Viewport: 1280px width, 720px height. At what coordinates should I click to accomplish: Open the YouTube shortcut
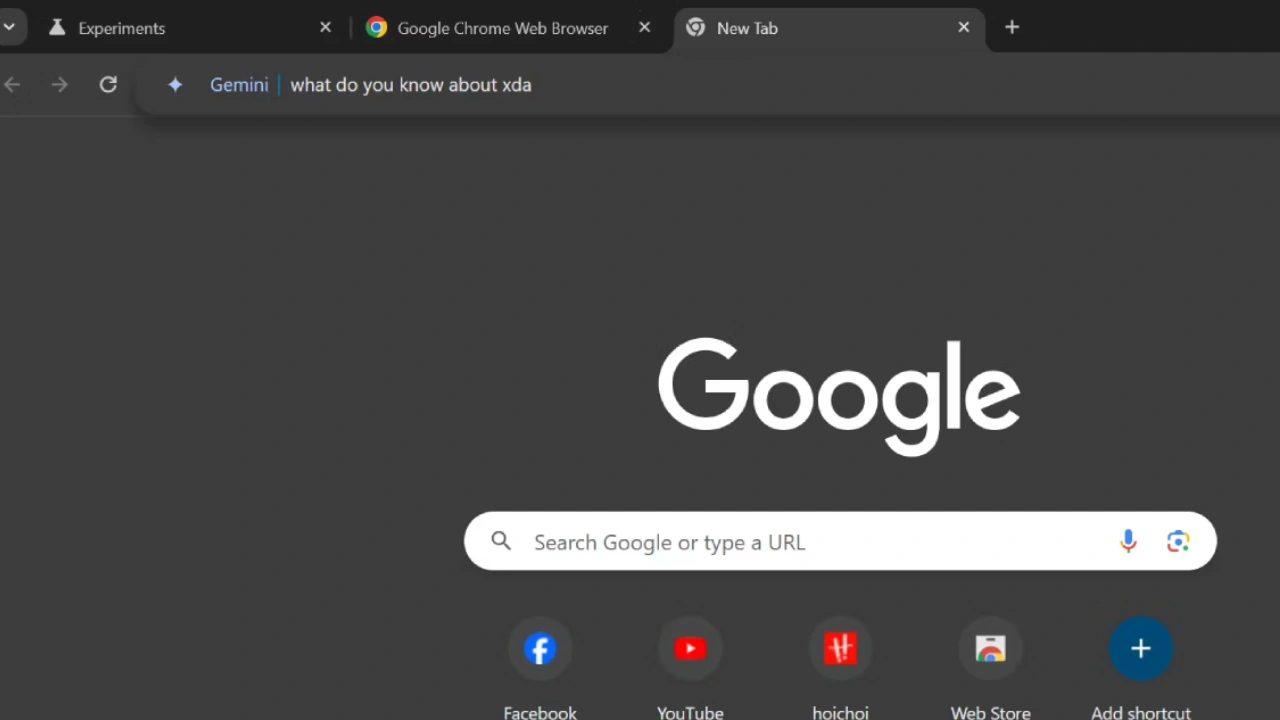(690, 649)
